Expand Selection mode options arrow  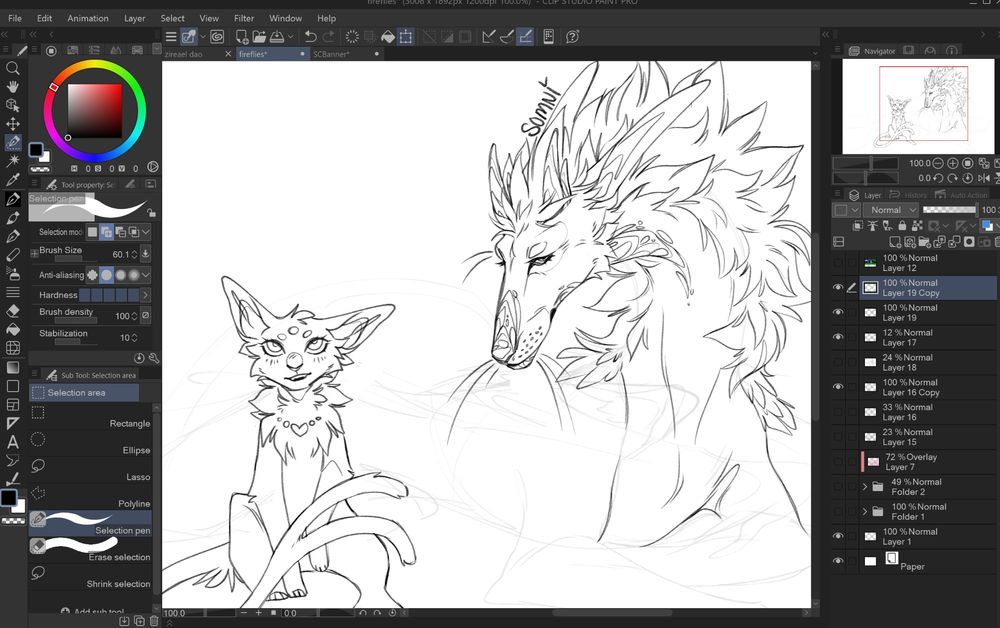[146, 232]
